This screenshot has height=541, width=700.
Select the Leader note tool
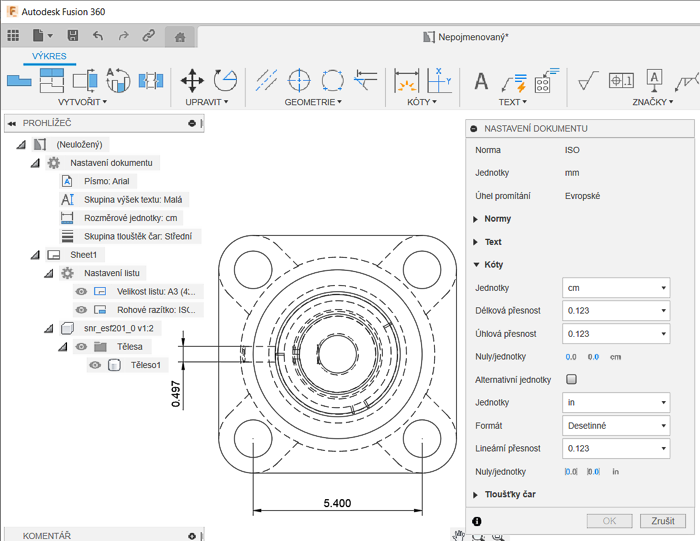[x=514, y=83]
